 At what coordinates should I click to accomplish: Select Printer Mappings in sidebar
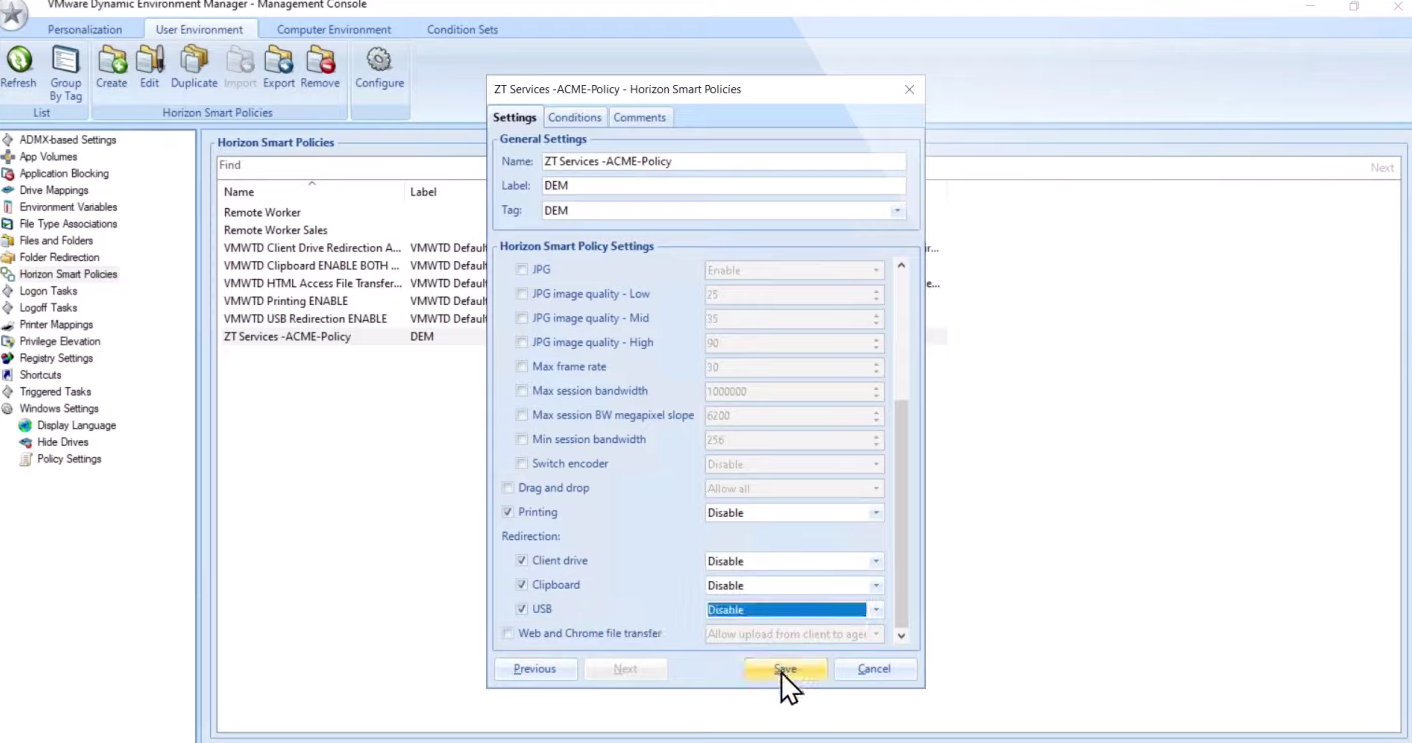click(x=56, y=325)
